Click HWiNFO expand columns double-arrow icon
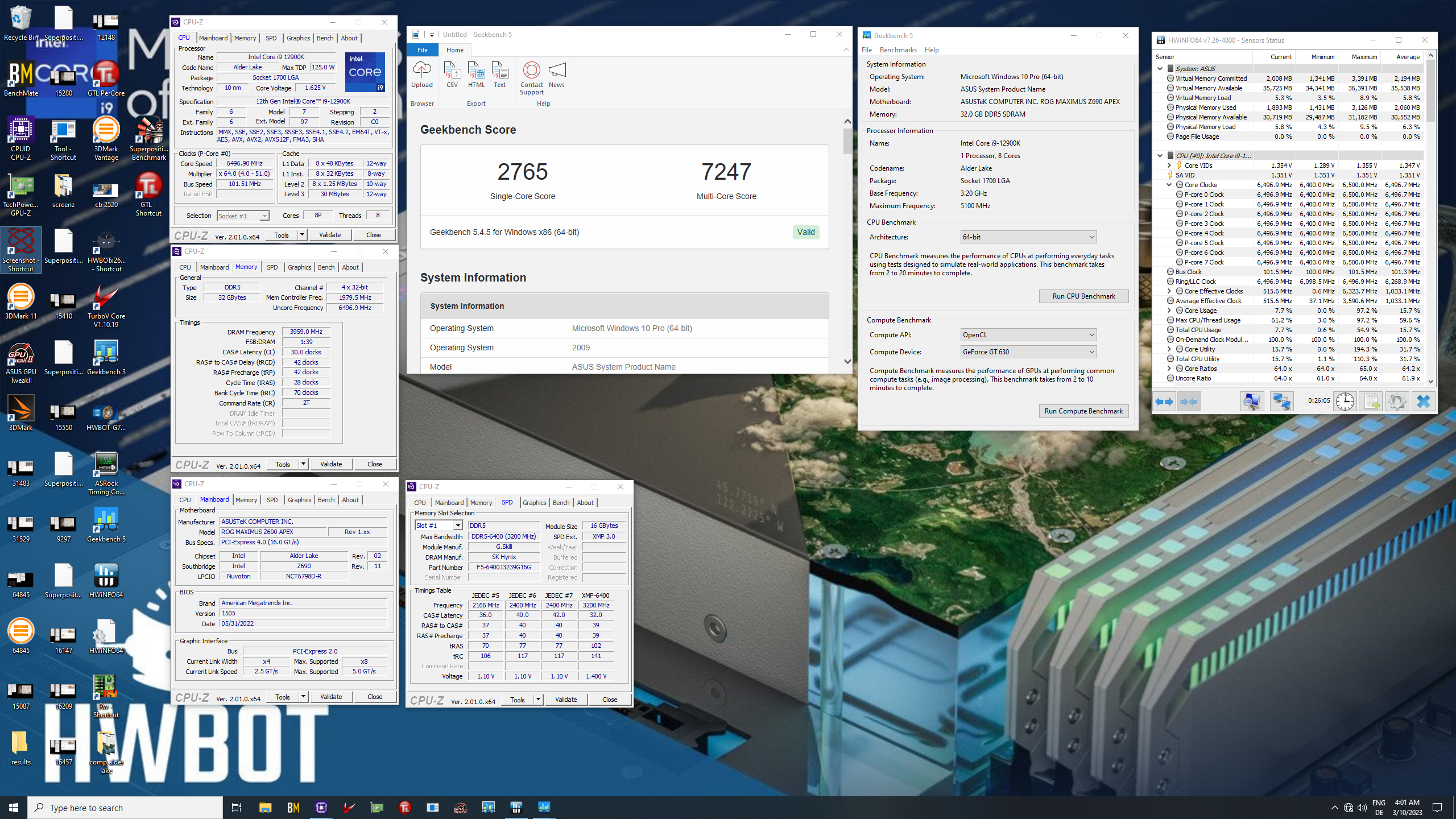 [1164, 402]
